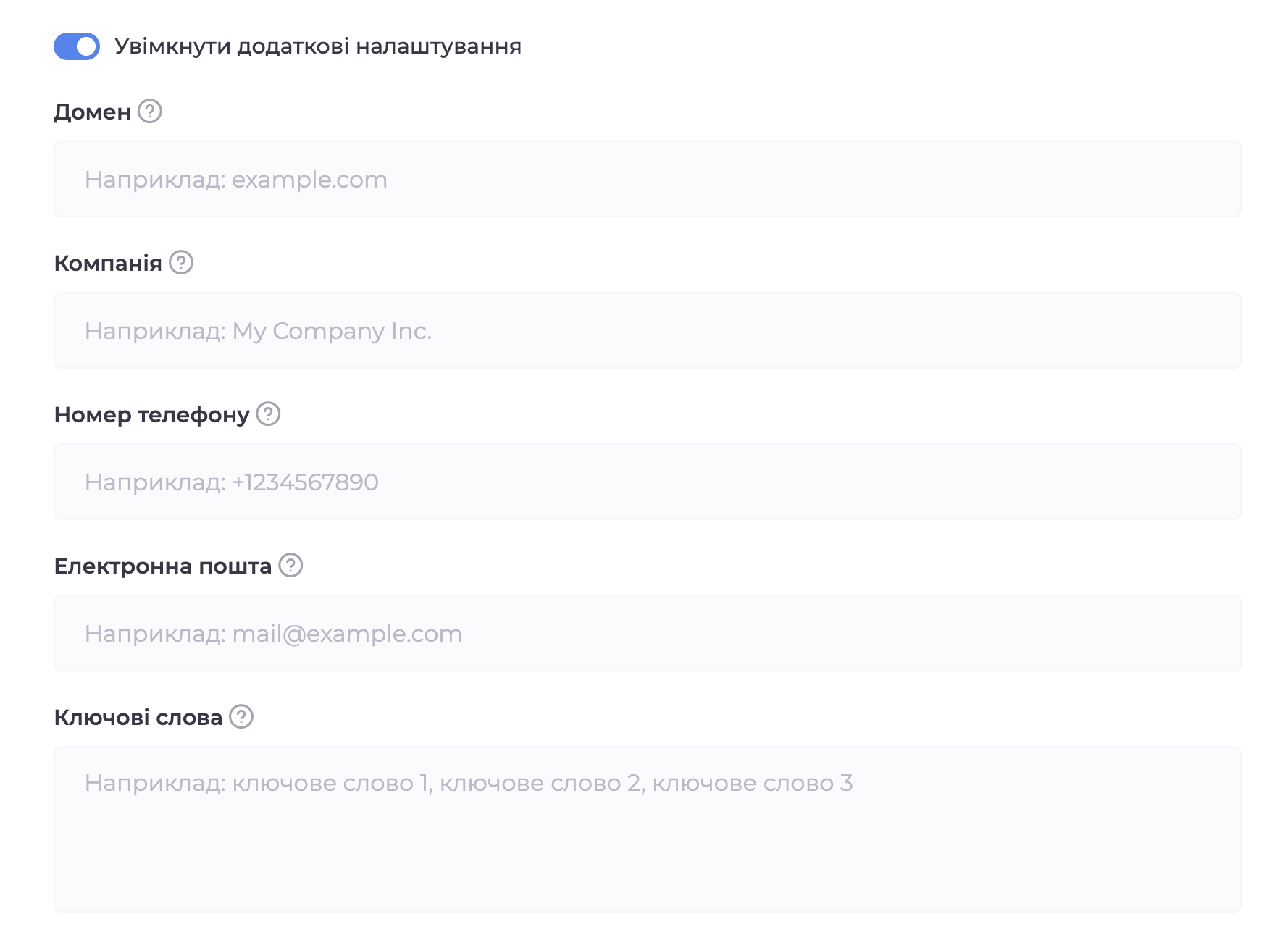1288x943 pixels.
Task: Click the 'Домен' field label
Action: tap(92, 112)
